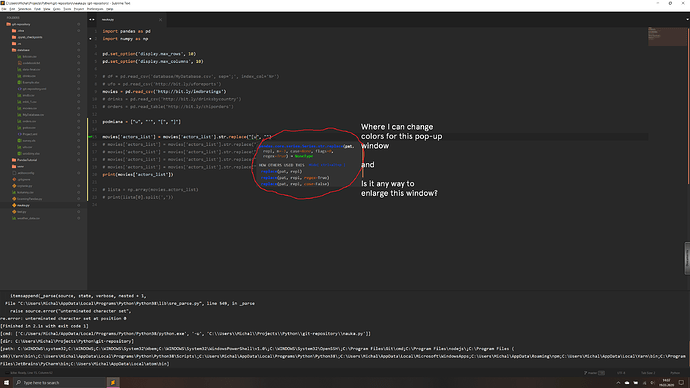The image size is (690, 388).
Task: Close the open editor tab with the X
Action: point(160,19)
